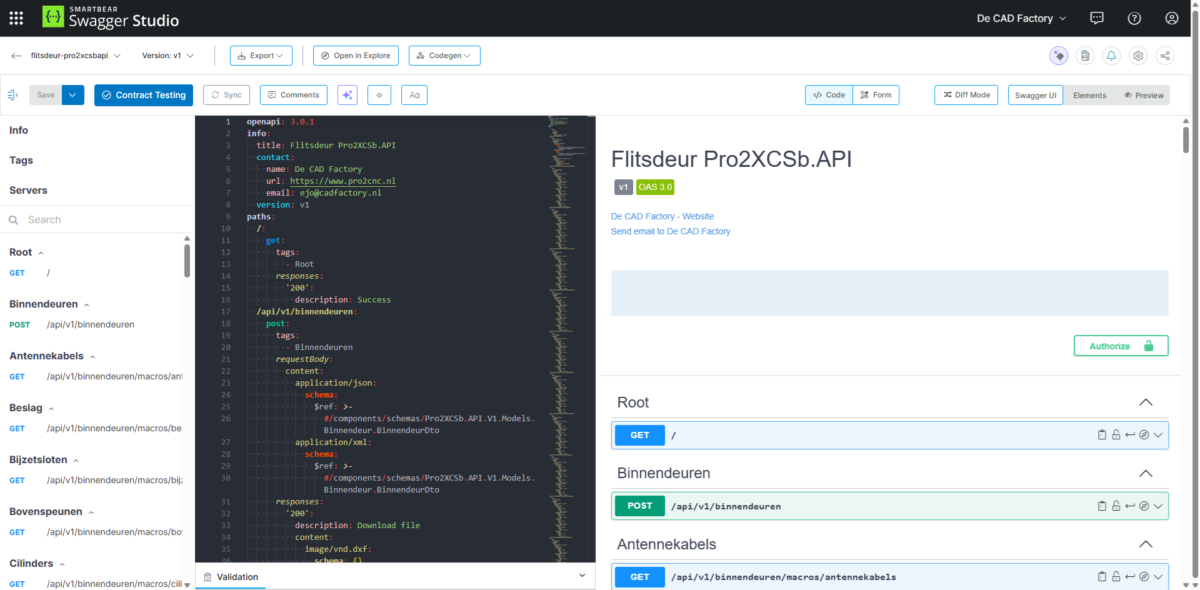Enable Diff Mode
The width and height of the screenshot is (1200, 590).
tap(965, 95)
